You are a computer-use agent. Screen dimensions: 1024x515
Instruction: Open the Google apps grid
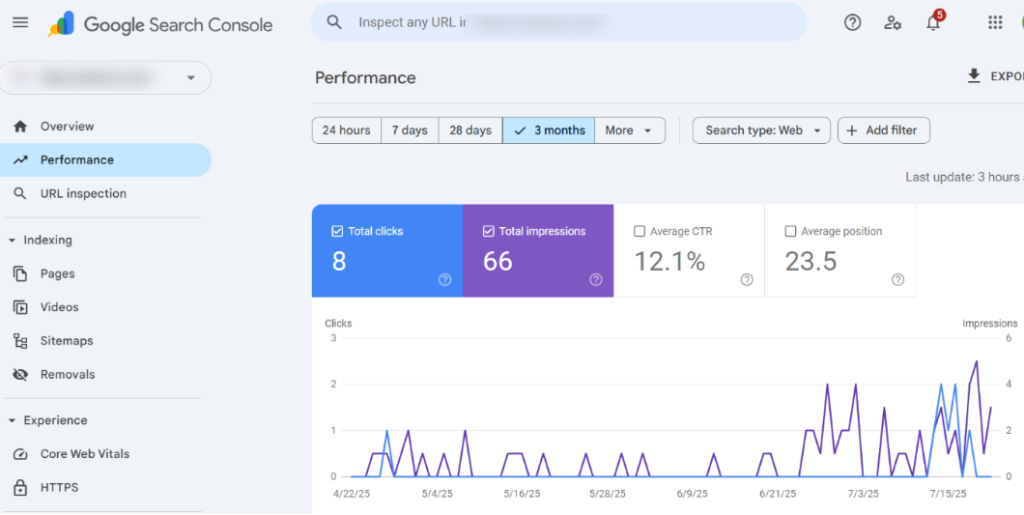[995, 22]
